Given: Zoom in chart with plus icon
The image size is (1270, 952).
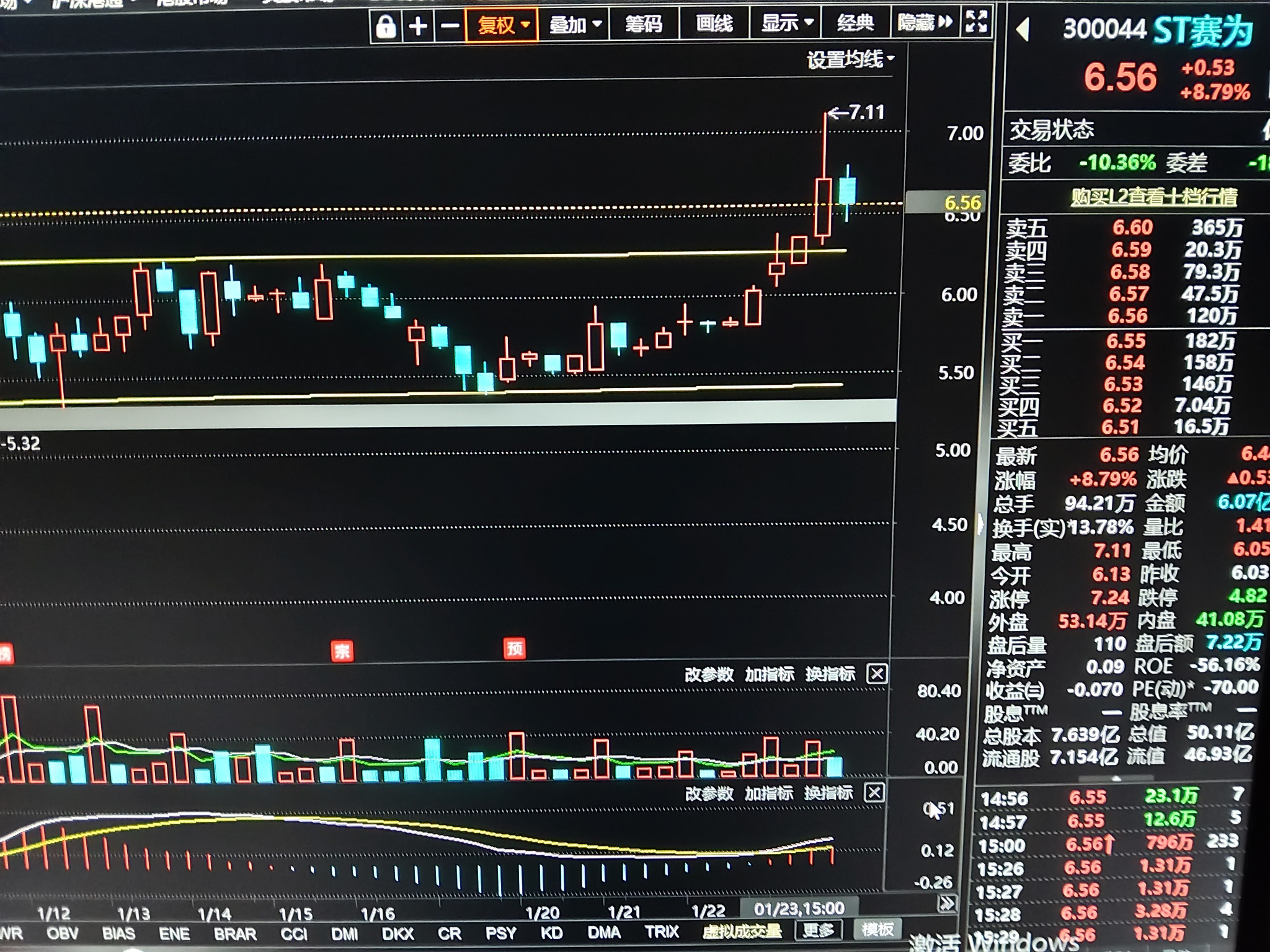Looking at the screenshot, I should [419, 27].
